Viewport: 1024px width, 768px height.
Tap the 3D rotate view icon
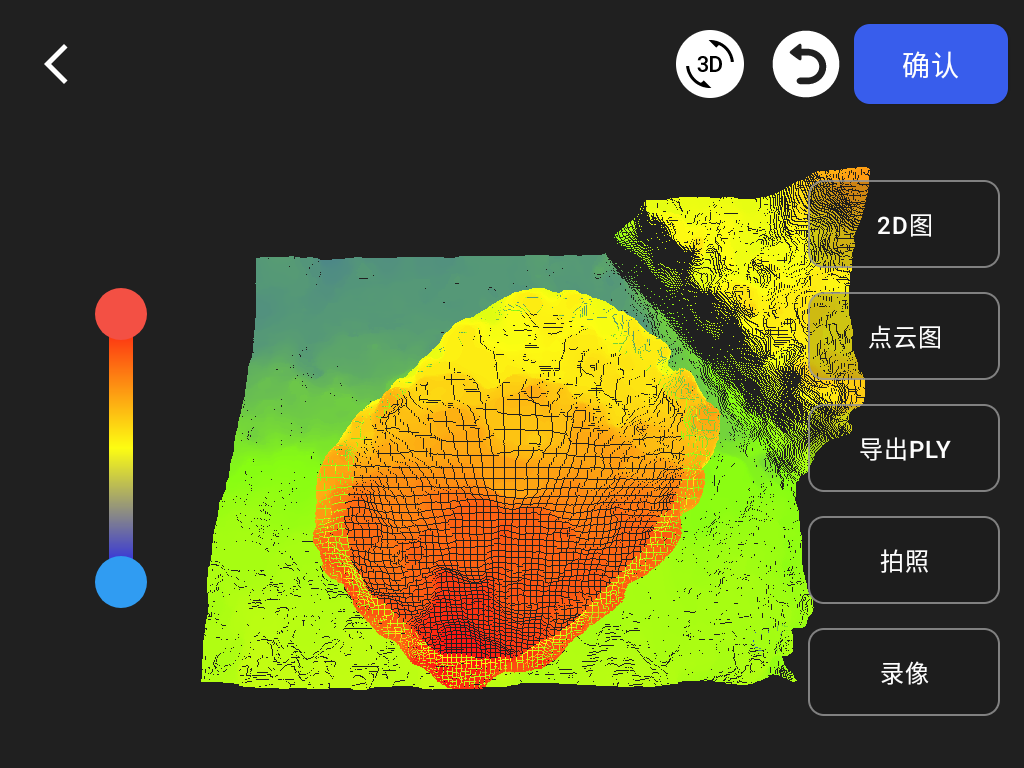710,64
